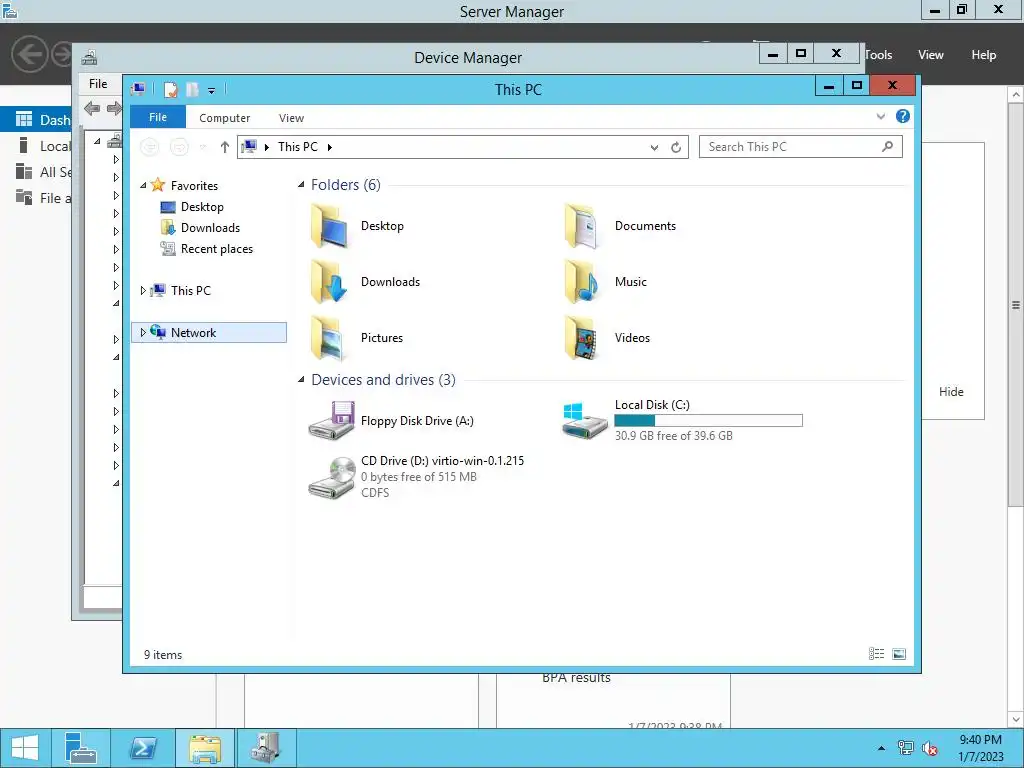The image size is (1024, 768).
Task: Select Dashboard in Server Manager sidebar
Action: tap(36, 120)
